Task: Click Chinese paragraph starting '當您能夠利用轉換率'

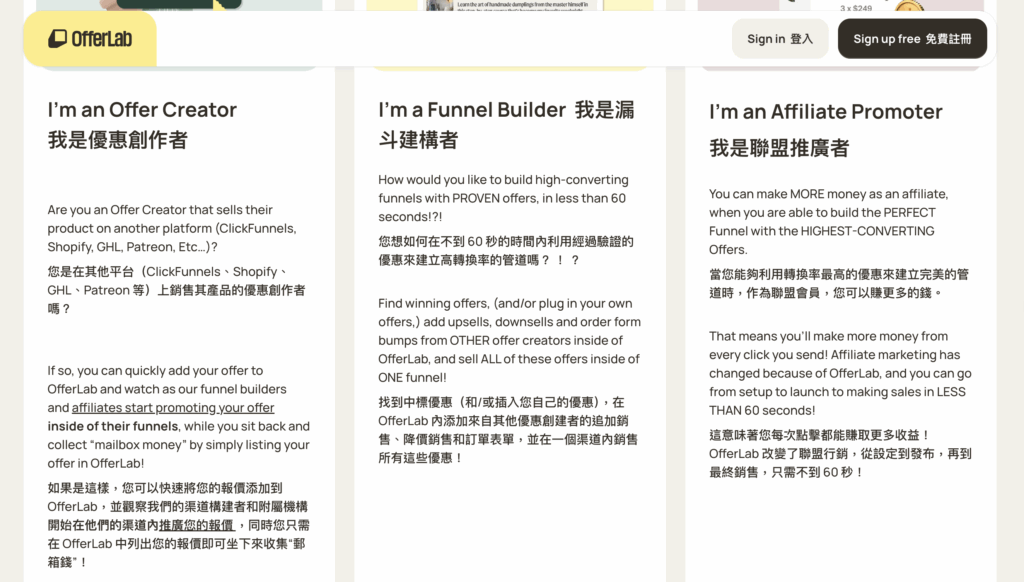Action: click(839, 283)
